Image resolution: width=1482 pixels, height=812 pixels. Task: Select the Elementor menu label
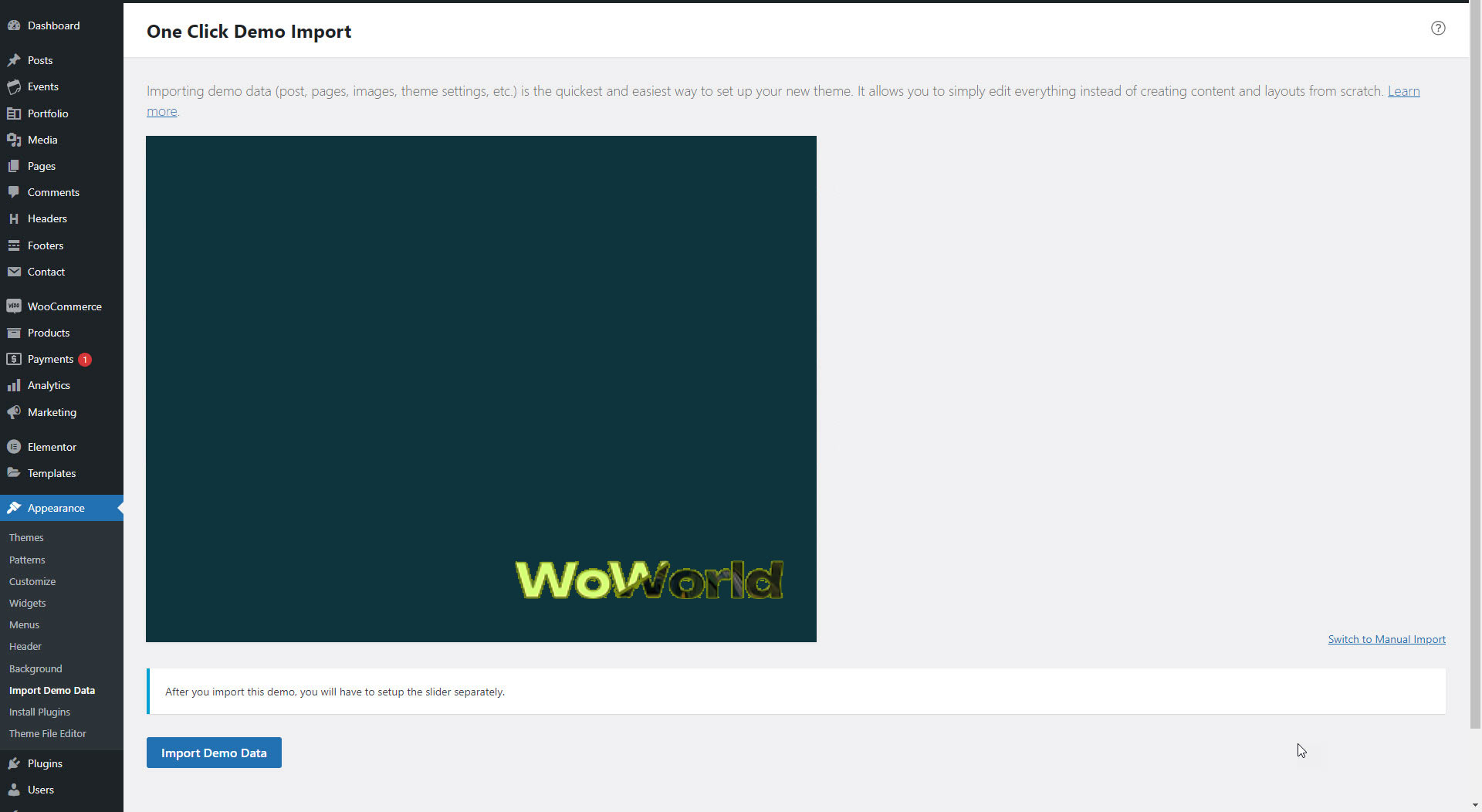tap(52, 447)
